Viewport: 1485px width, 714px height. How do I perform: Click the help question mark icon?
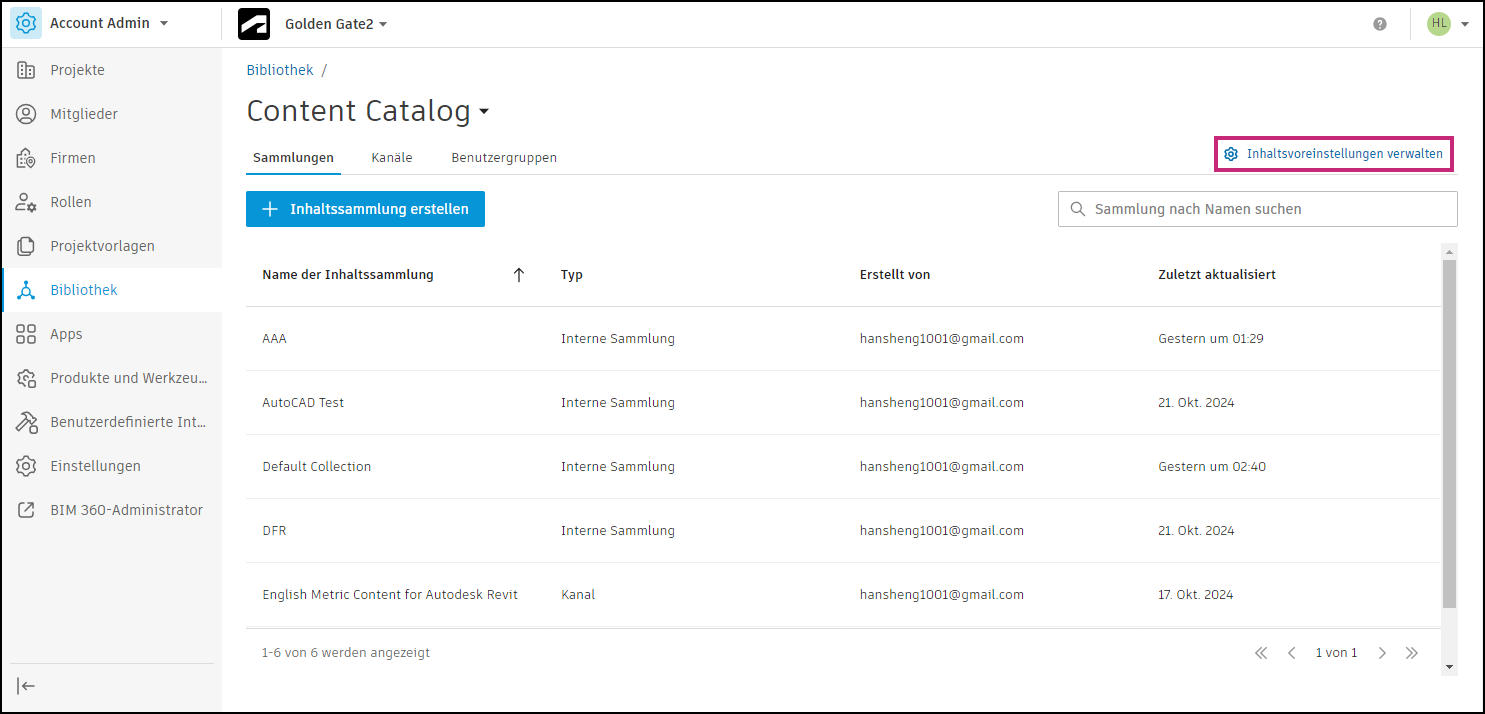point(1380,24)
